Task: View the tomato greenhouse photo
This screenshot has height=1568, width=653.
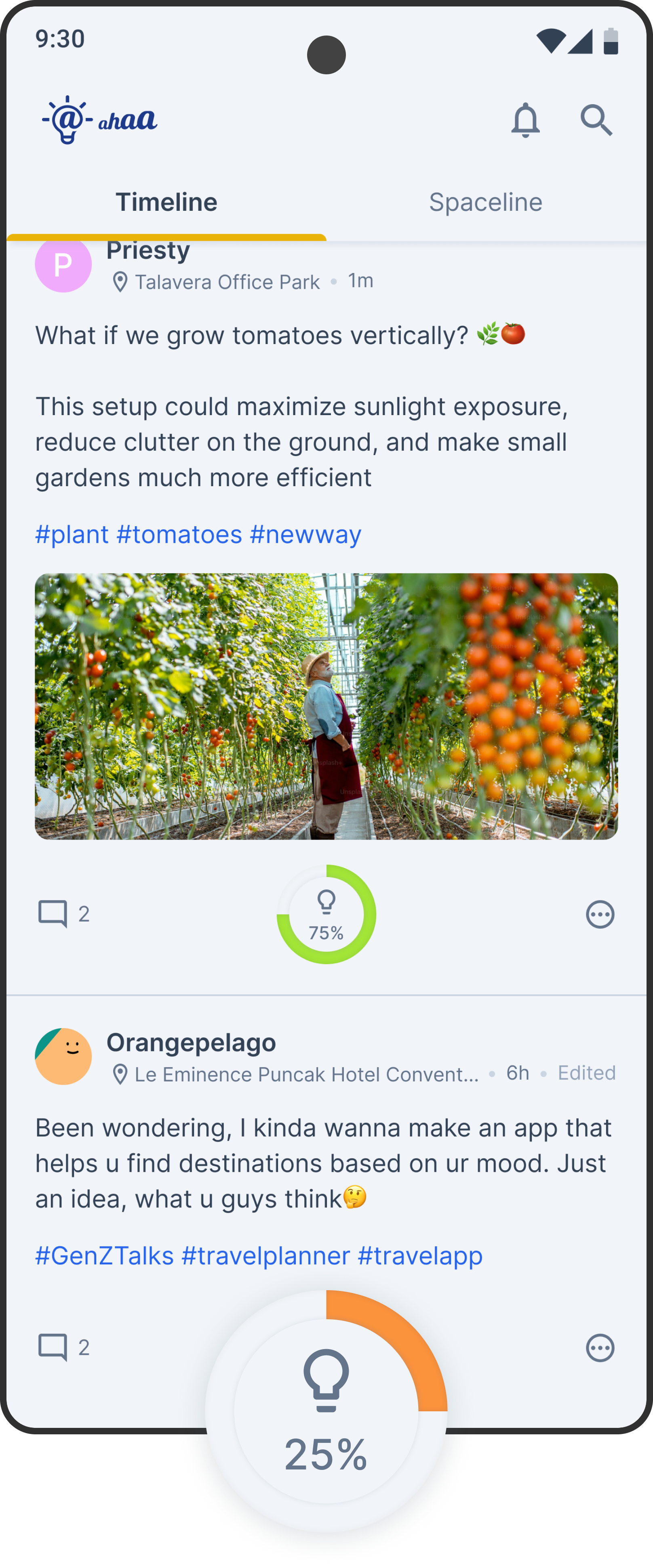Action: tap(326, 706)
